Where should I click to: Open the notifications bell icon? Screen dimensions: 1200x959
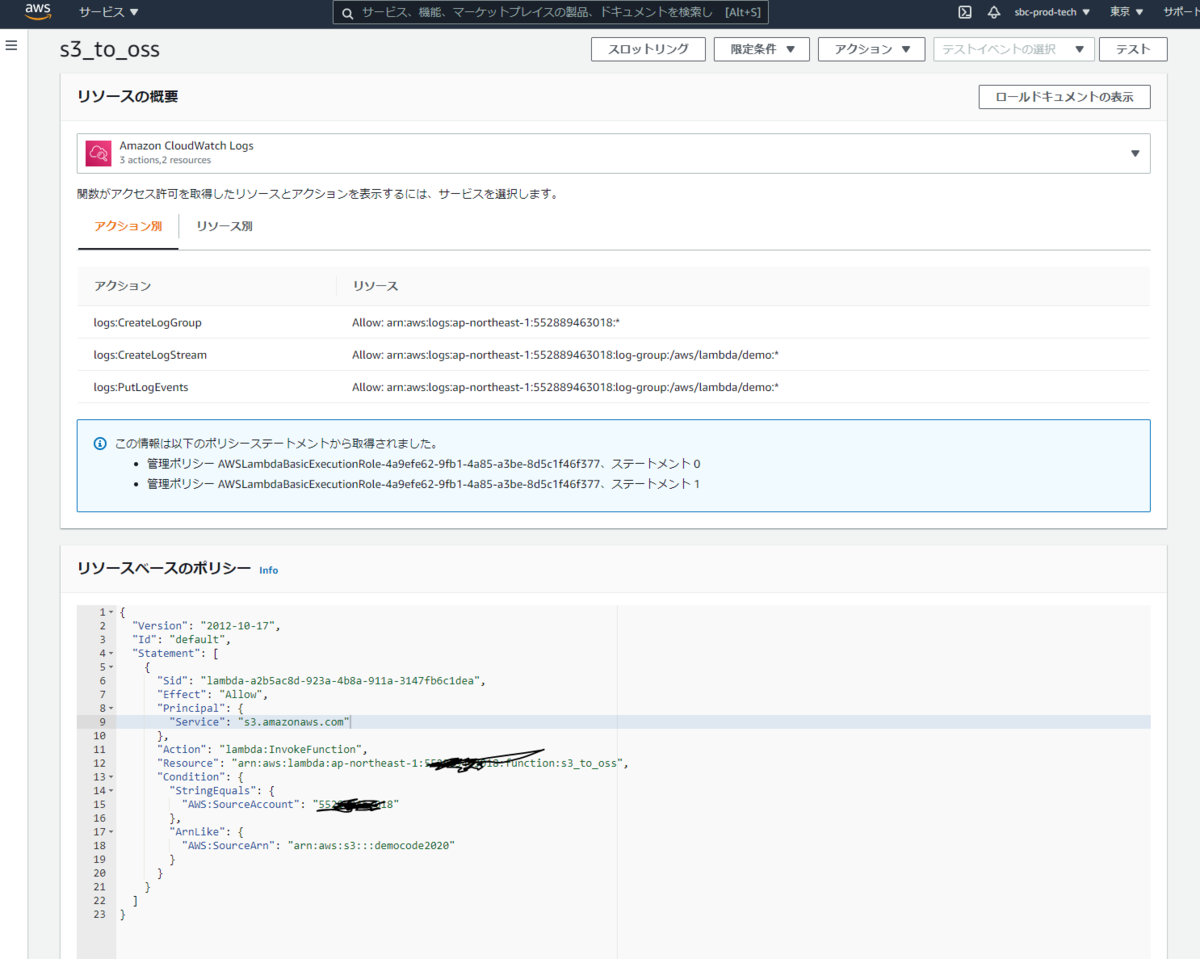994,12
